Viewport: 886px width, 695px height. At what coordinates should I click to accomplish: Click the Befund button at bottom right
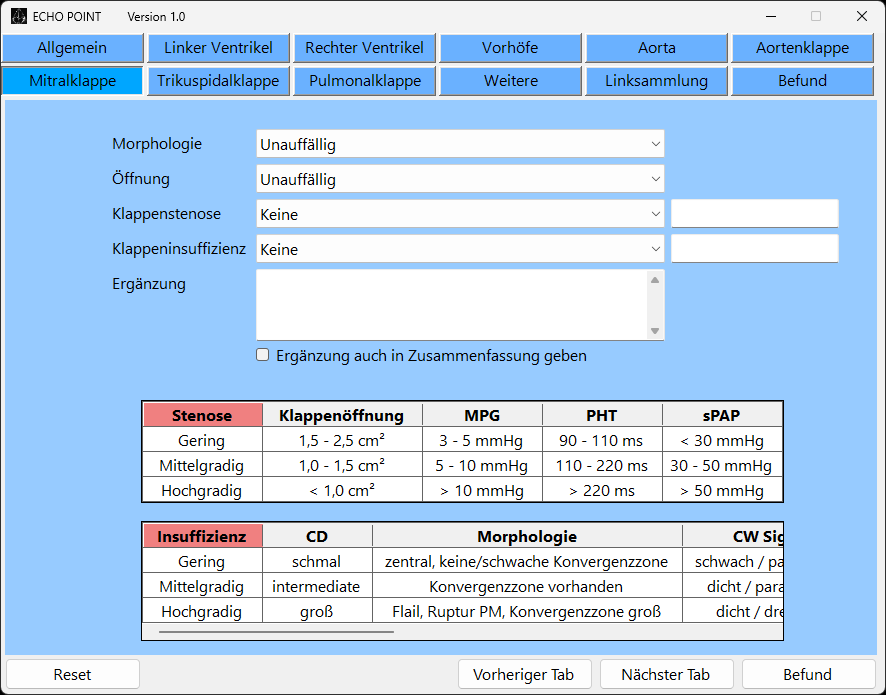[x=807, y=674]
